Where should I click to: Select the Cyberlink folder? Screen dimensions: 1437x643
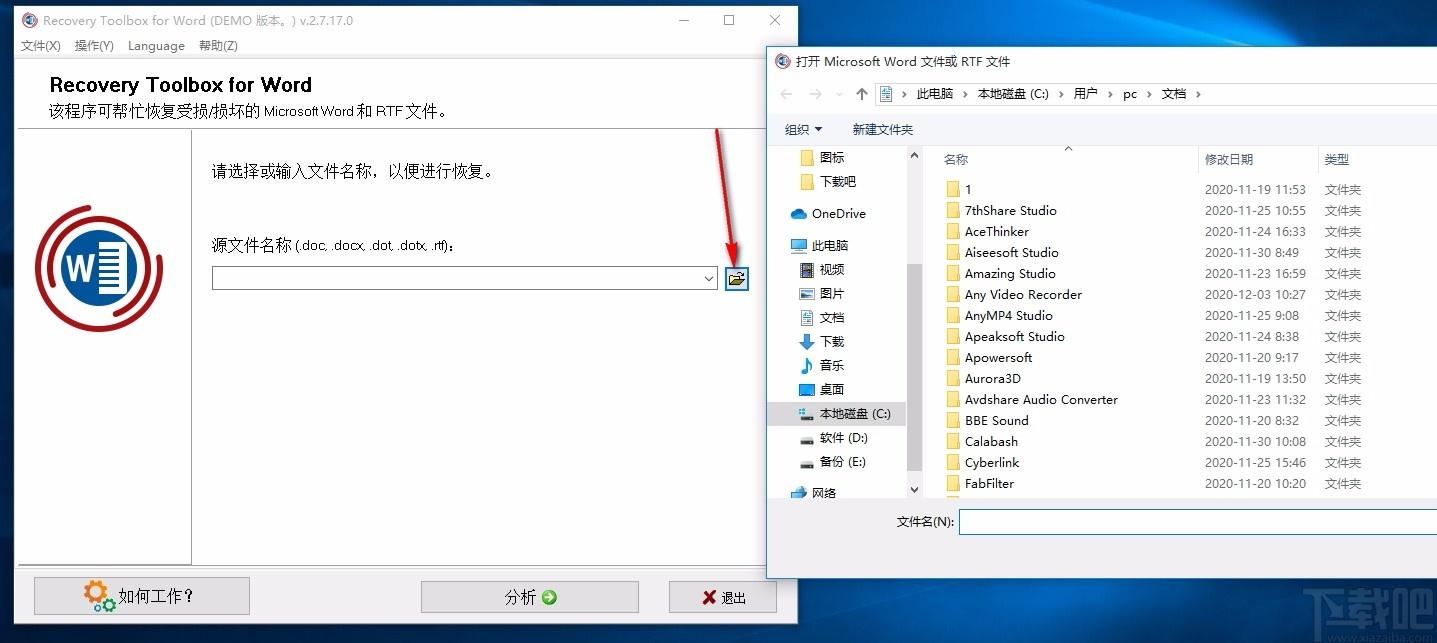[x=992, y=463]
